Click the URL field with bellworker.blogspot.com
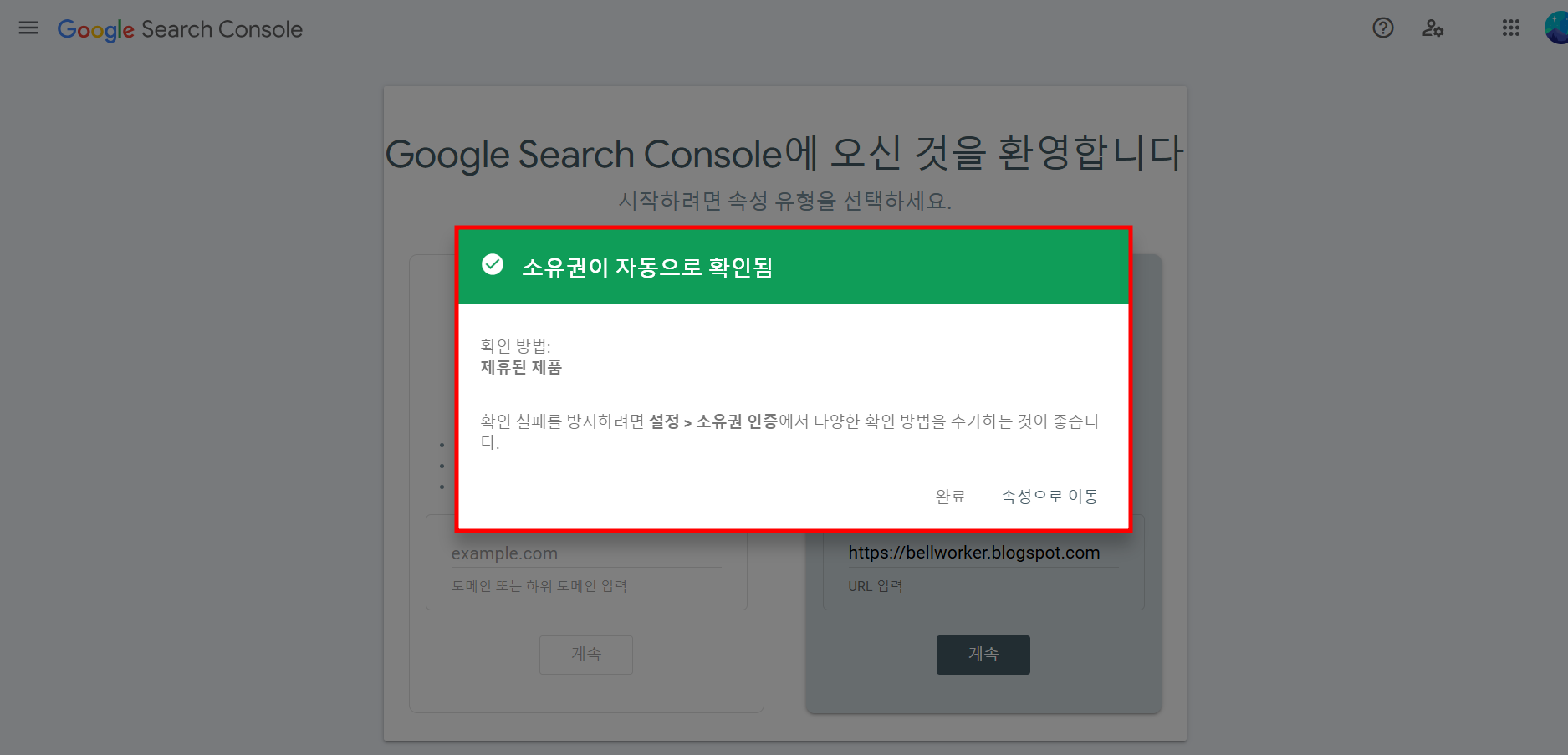1568x755 pixels. [x=983, y=553]
